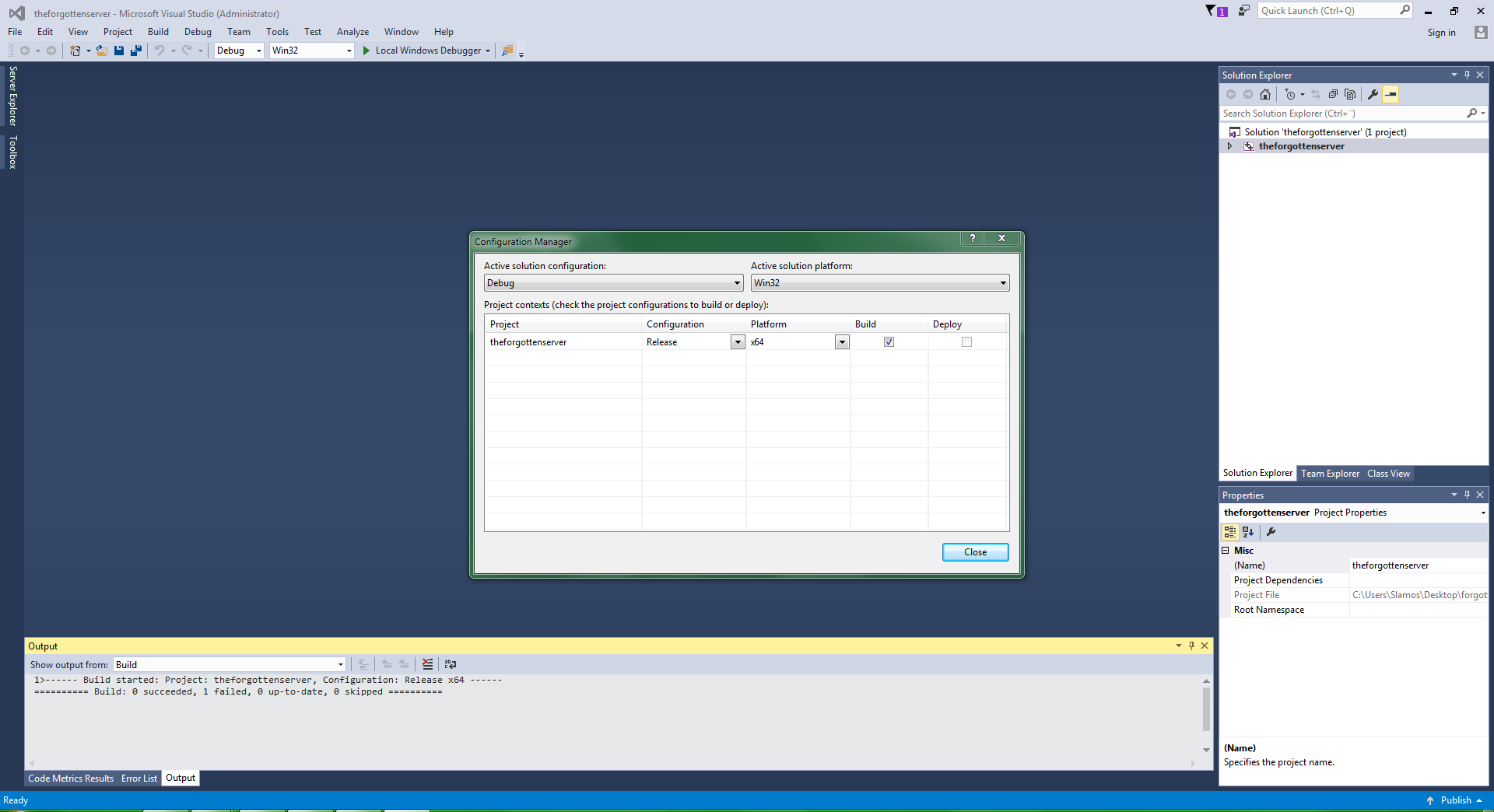Click the Find in Files toolbar icon
Screen dimensions: 1494x812
point(507,51)
